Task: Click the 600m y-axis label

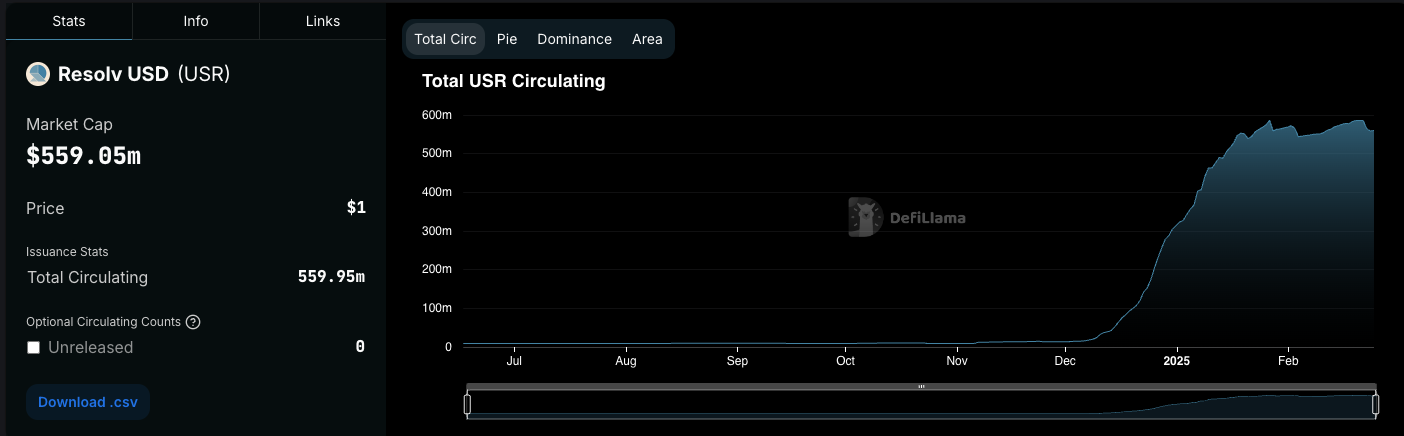Action: coord(436,115)
